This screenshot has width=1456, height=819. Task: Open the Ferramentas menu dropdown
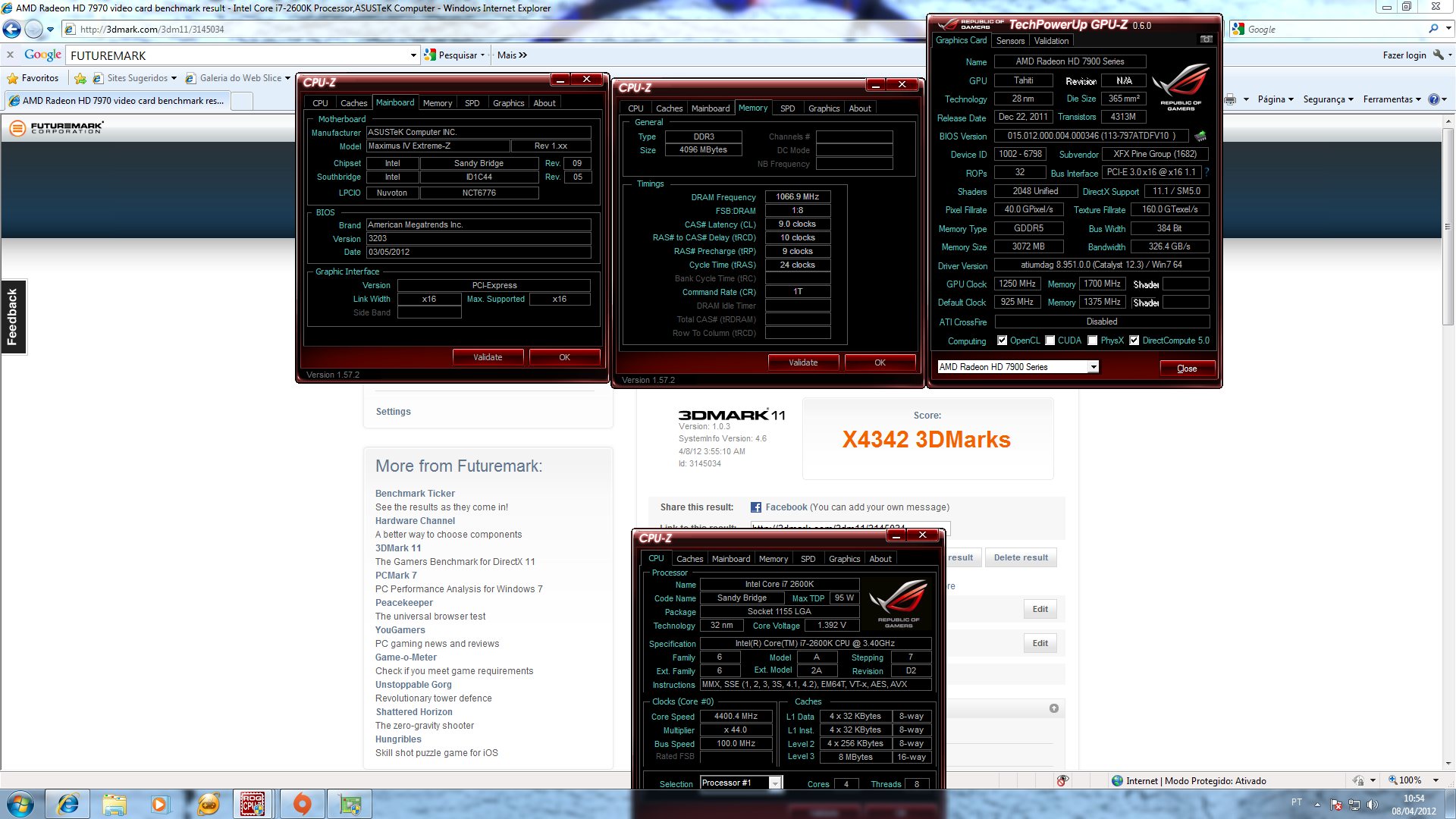[1392, 99]
